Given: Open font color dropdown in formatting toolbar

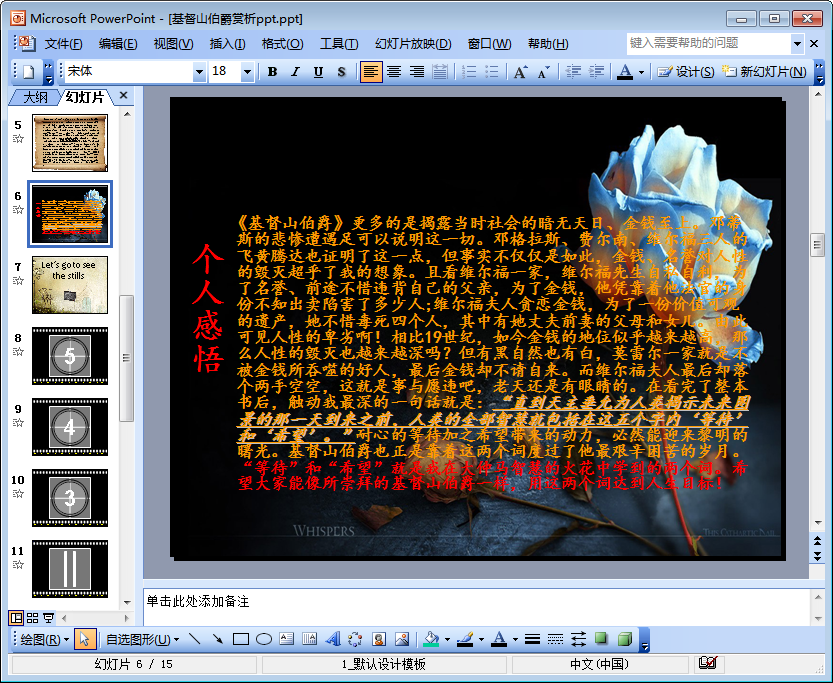Looking at the screenshot, I should coord(642,72).
